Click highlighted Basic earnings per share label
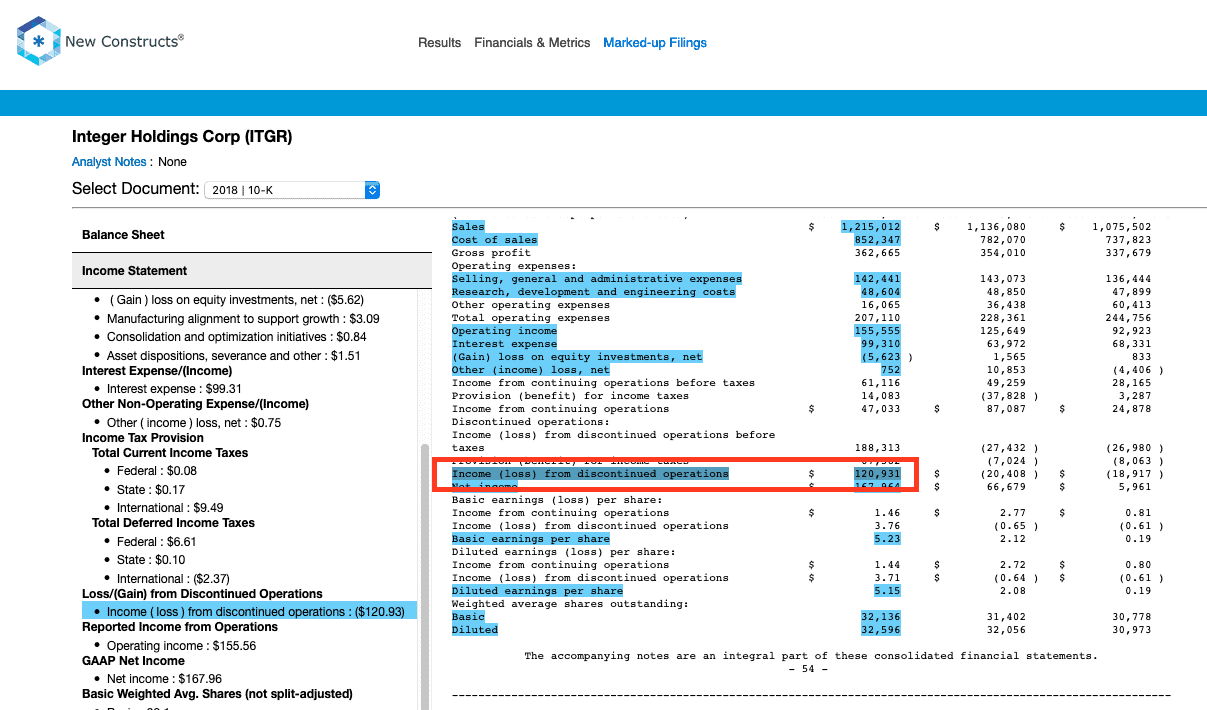Viewport: 1207px width, 710px height. coord(530,539)
